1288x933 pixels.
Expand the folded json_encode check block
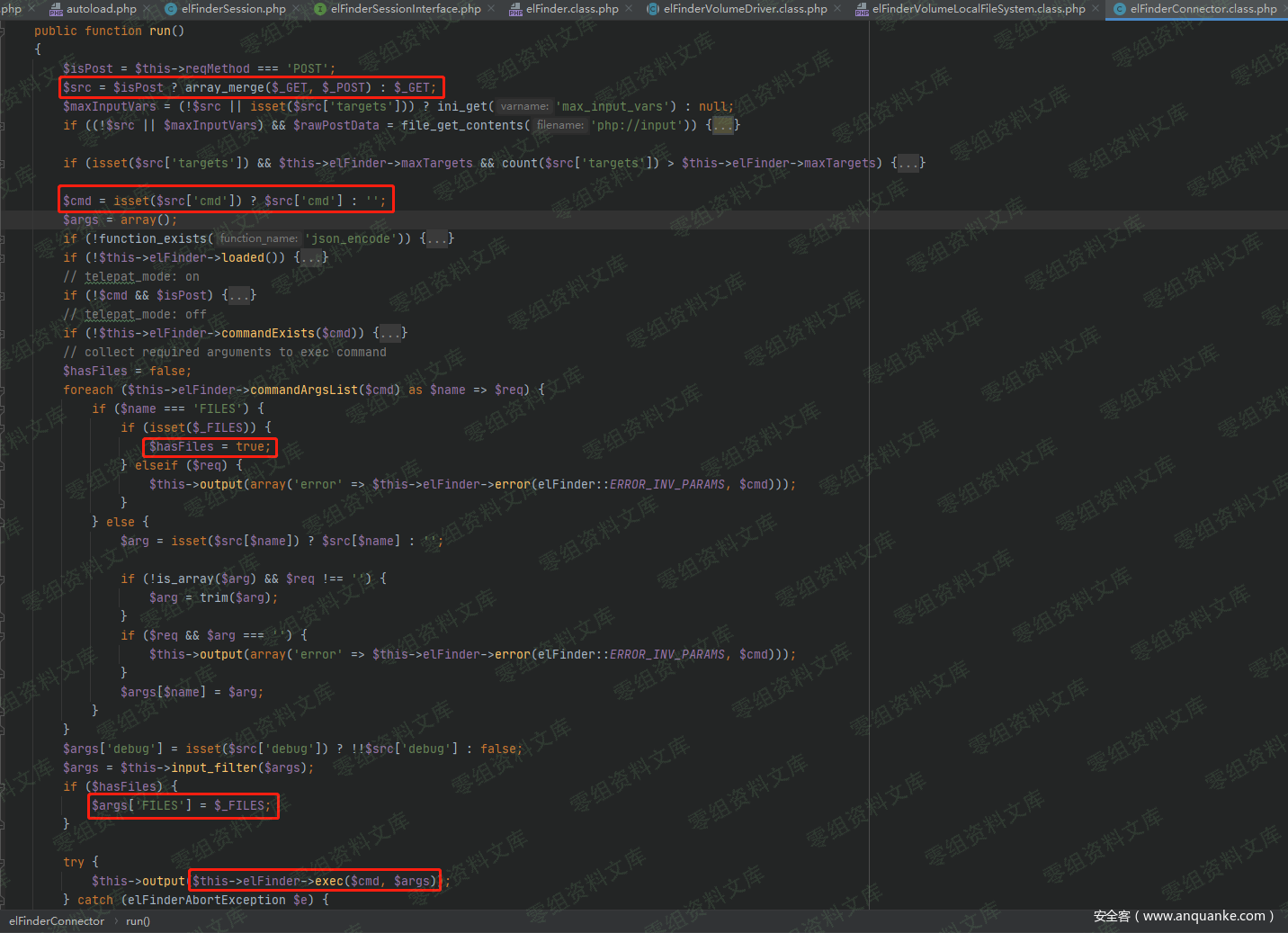[x=437, y=239]
